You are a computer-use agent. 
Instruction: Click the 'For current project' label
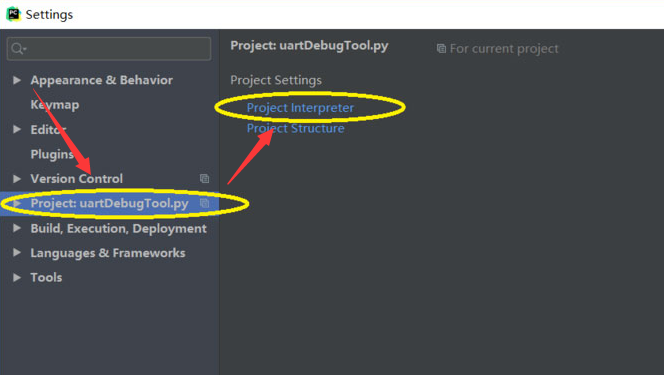(504, 49)
